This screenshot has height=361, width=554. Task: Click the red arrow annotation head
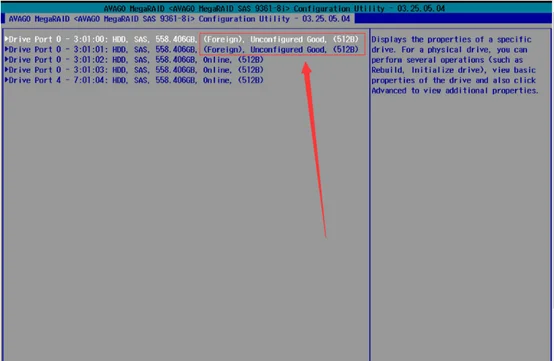pyautogui.click(x=306, y=69)
